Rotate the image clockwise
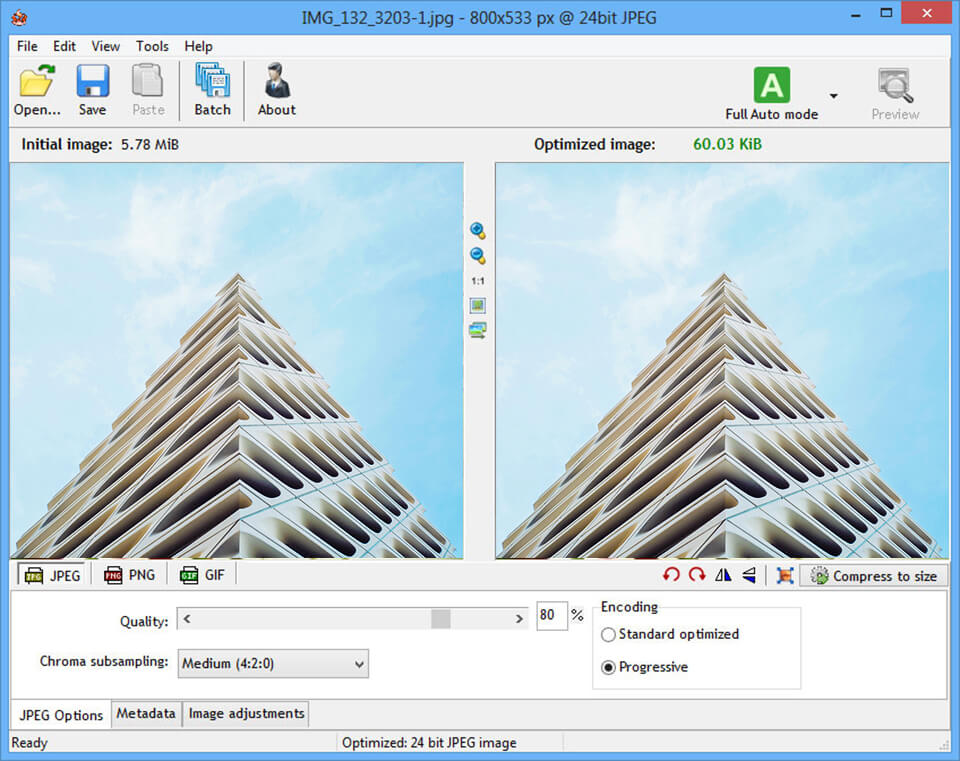 [x=697, y=575]
